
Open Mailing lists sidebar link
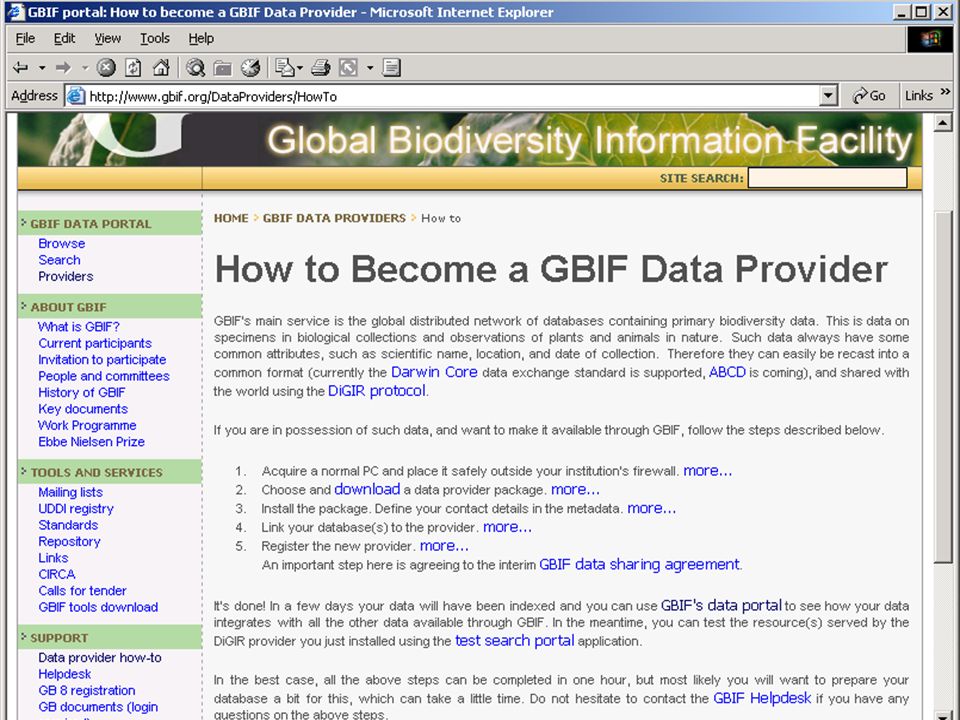tap(70, 492)
